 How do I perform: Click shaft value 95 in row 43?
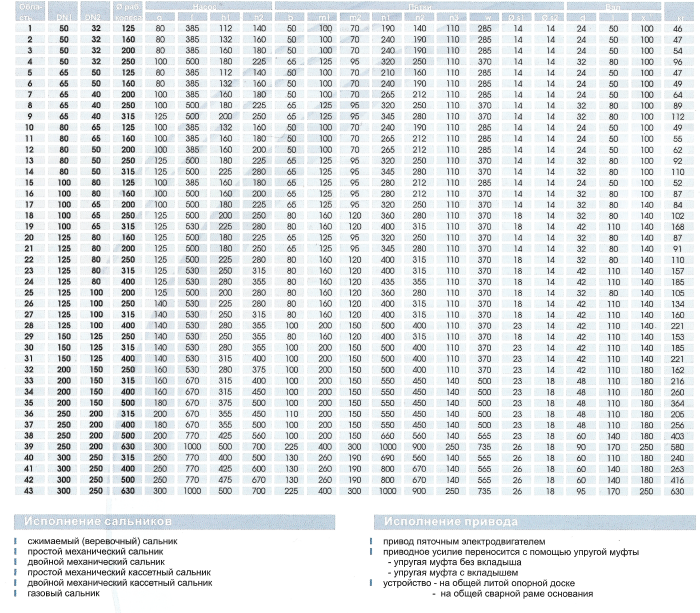(581, 491)
